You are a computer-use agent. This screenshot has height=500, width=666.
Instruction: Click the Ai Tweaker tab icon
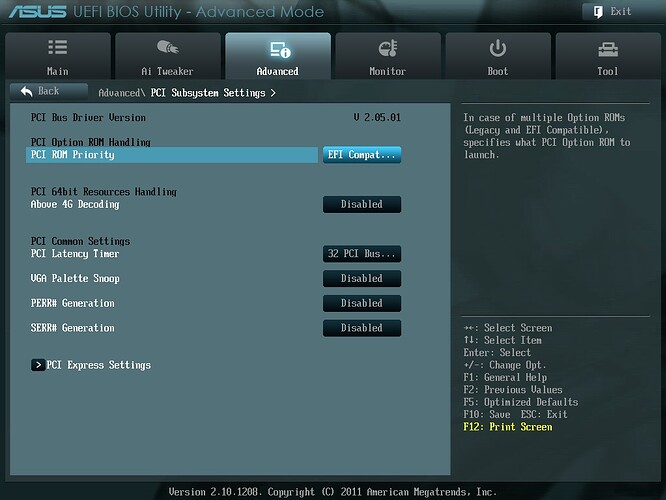167,48
